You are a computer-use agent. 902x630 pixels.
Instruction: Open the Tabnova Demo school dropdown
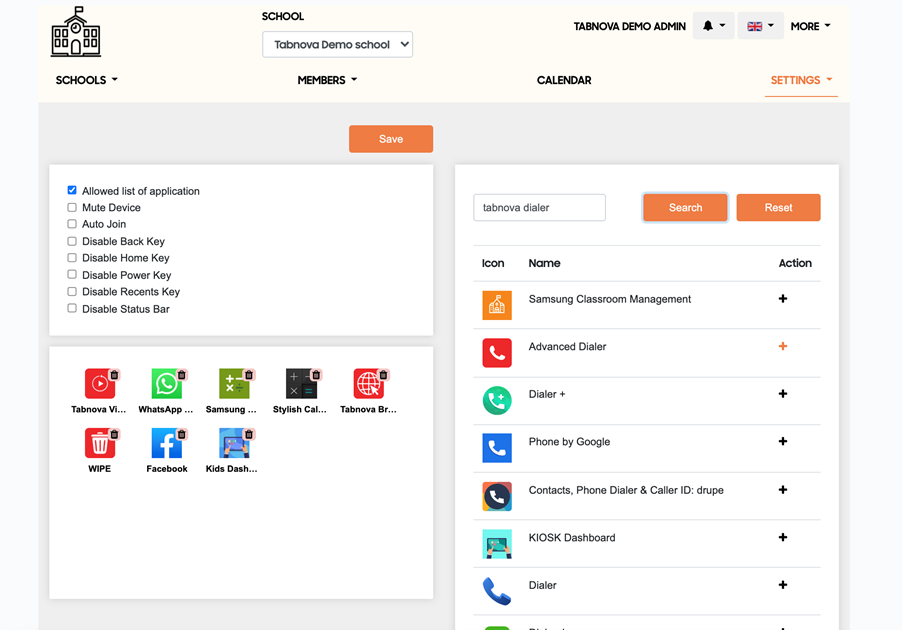(338, 44)
